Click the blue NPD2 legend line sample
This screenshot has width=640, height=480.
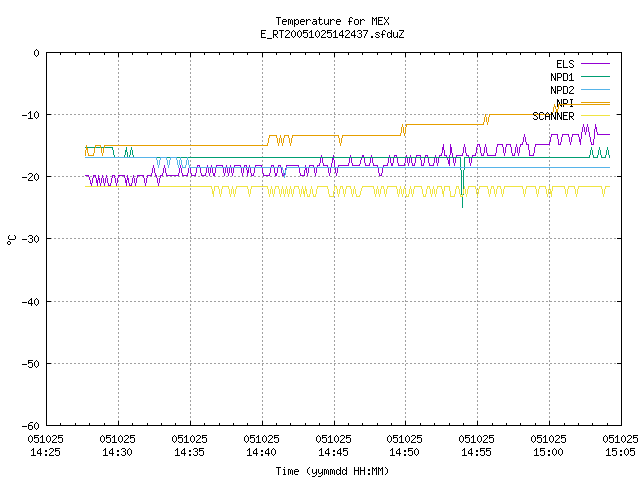tap(595, 90)
